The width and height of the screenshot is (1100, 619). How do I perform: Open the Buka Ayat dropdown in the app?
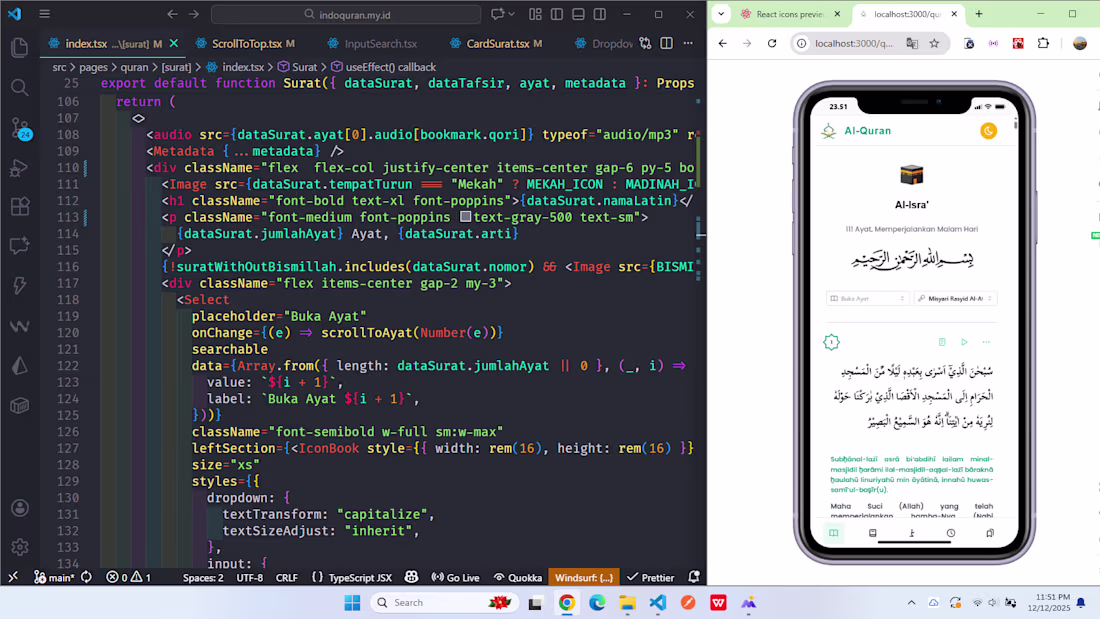point(868,298)
